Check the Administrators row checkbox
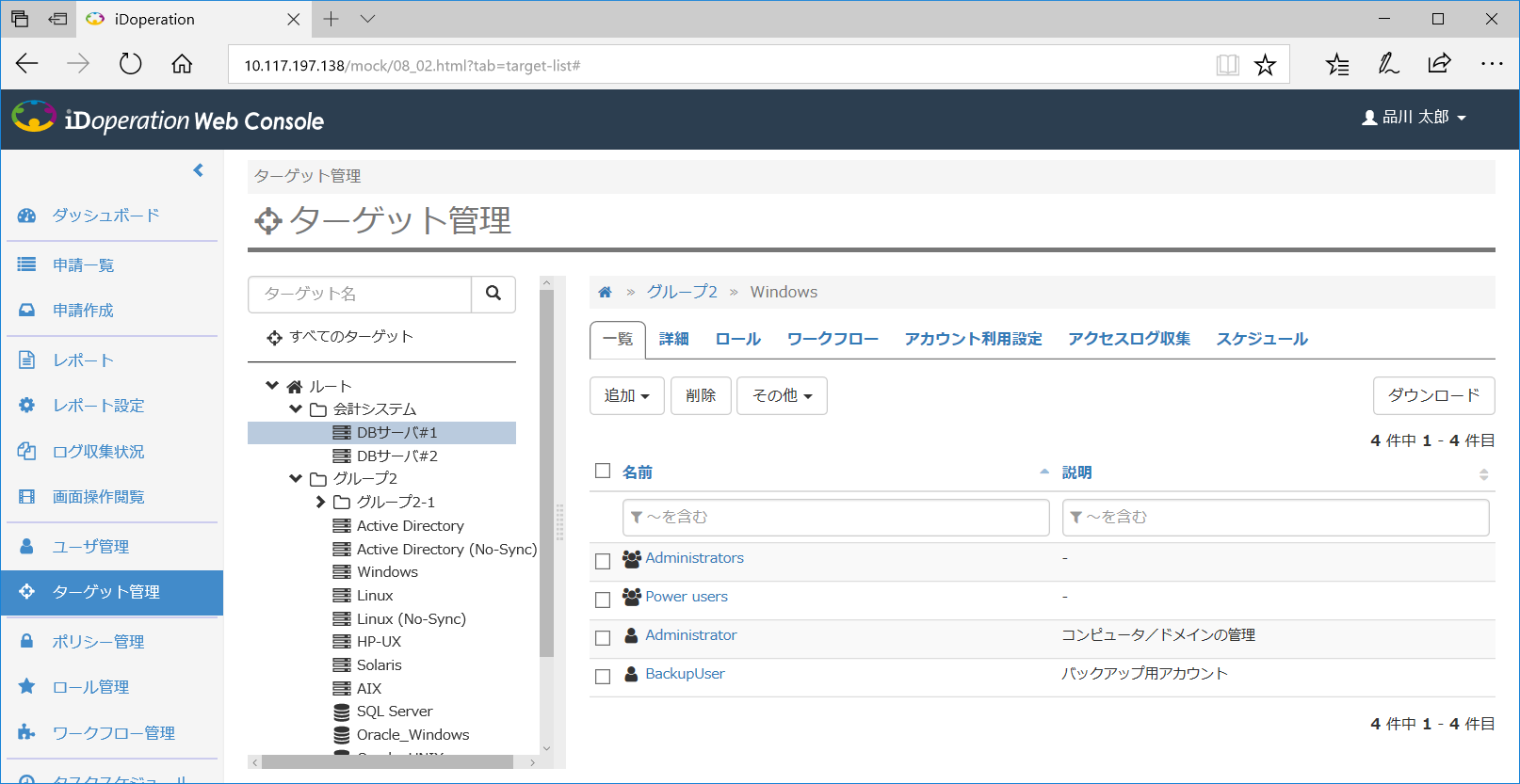 click(603, 561)
